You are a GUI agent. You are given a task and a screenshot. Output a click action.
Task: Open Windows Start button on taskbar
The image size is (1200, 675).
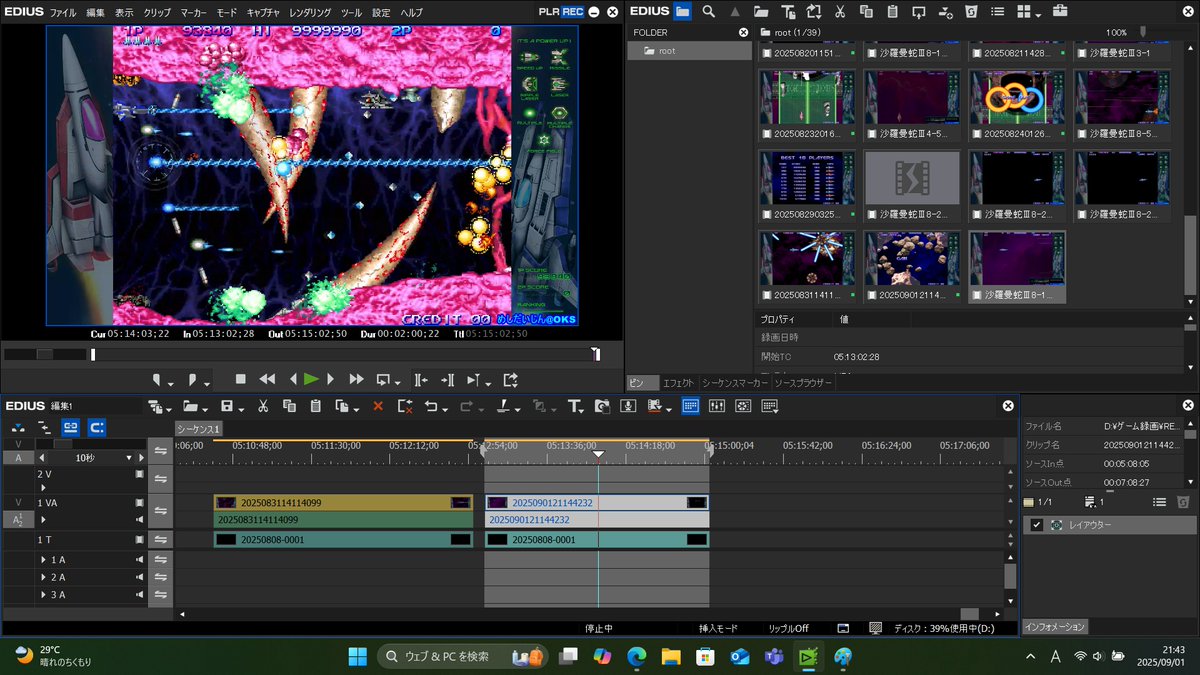point(358,656)
